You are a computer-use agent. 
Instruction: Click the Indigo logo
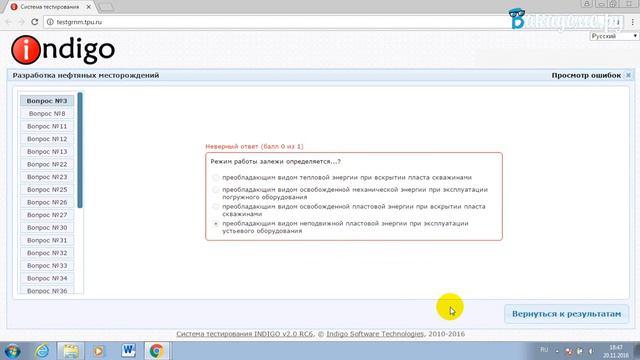pos(63,50)
